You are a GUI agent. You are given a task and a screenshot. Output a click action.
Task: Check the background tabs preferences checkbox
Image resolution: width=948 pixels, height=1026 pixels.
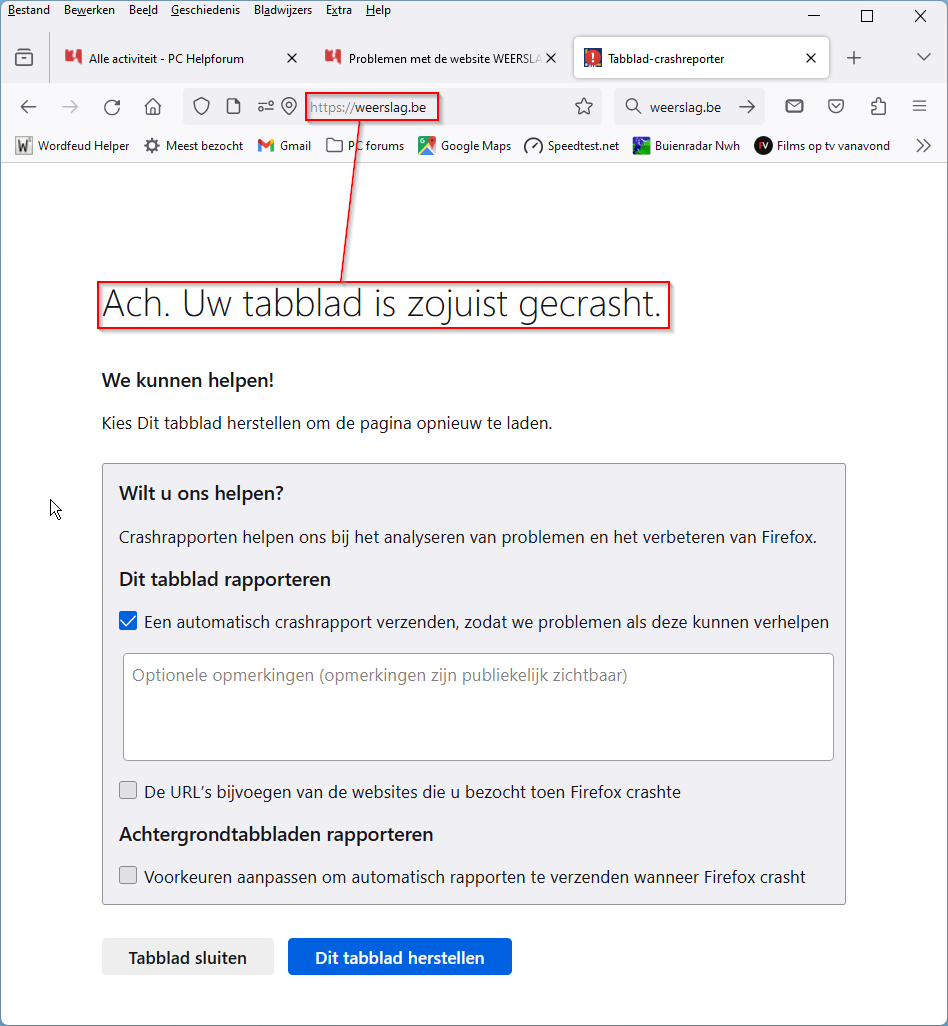pyautogui.click(x=128, y=876)
